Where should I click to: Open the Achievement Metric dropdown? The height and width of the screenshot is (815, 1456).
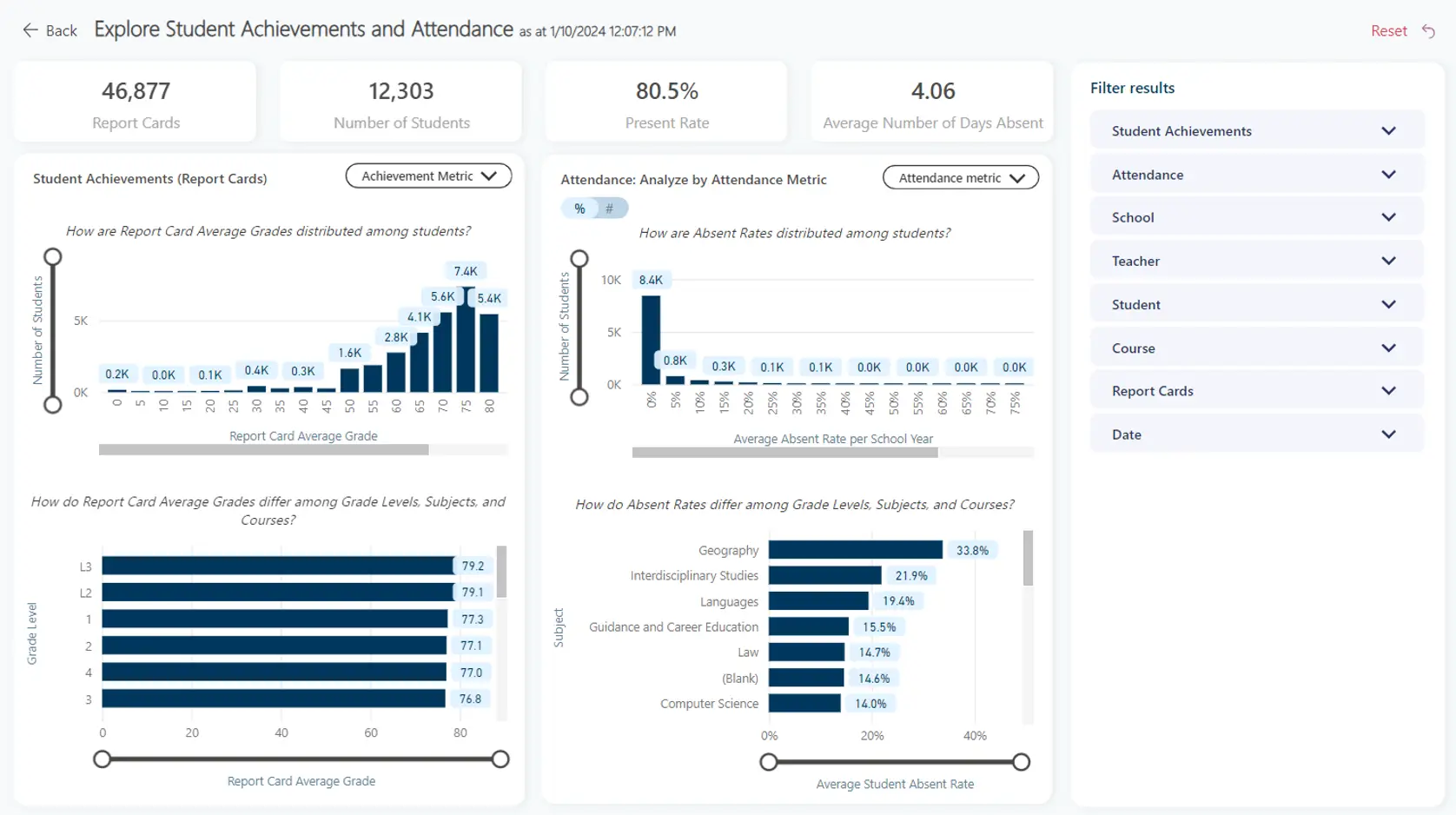pyautogui.click(x=427, y=176)
